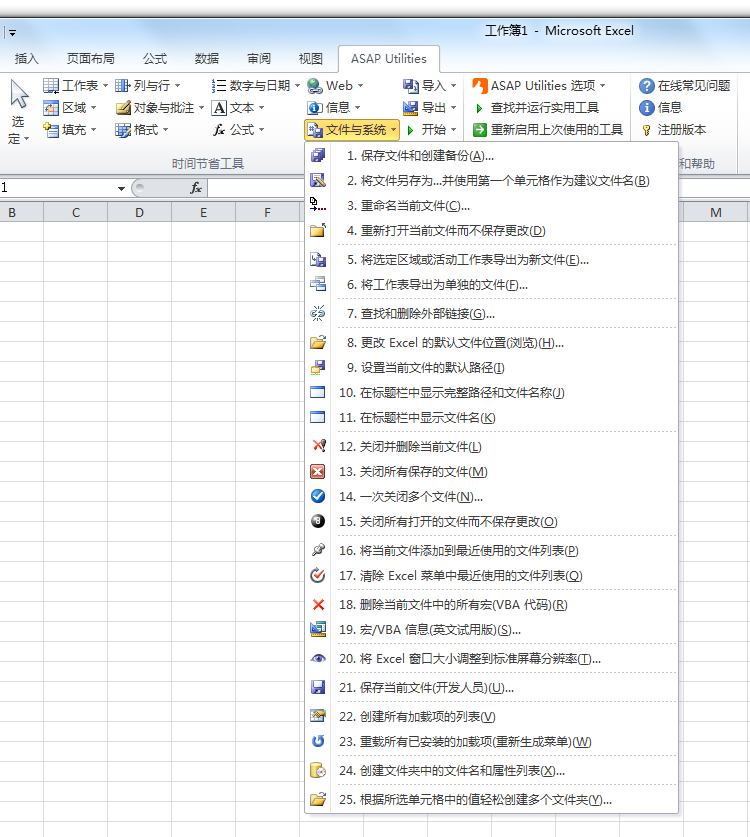Open the 列与行 dropdown
This screenshot has height=837, width=750.
point(148,85)
